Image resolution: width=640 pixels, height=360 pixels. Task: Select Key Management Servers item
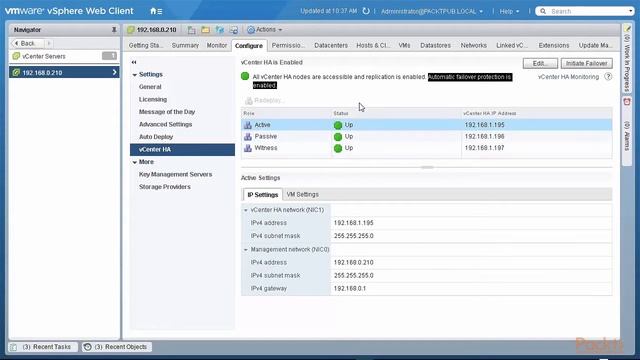point(176,174)
